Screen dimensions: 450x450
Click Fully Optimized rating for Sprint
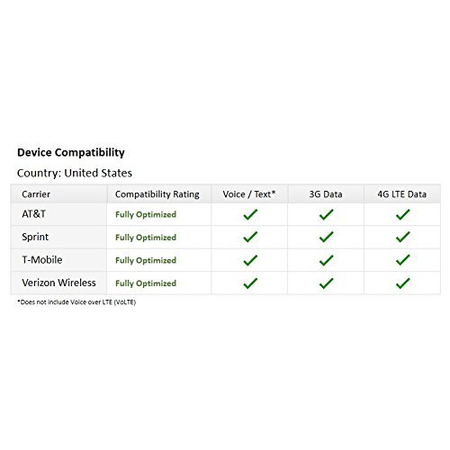146,237
